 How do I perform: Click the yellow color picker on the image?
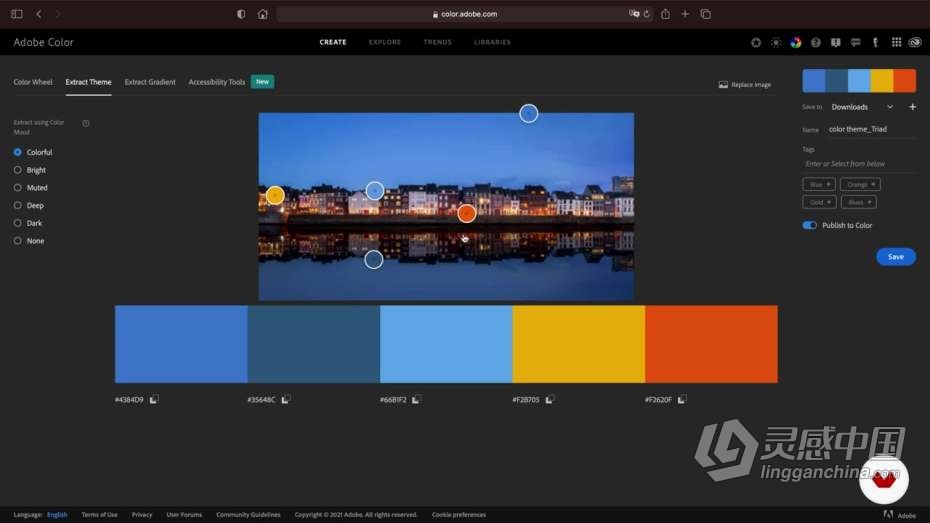pyautogui.click(x=275, y=195)
